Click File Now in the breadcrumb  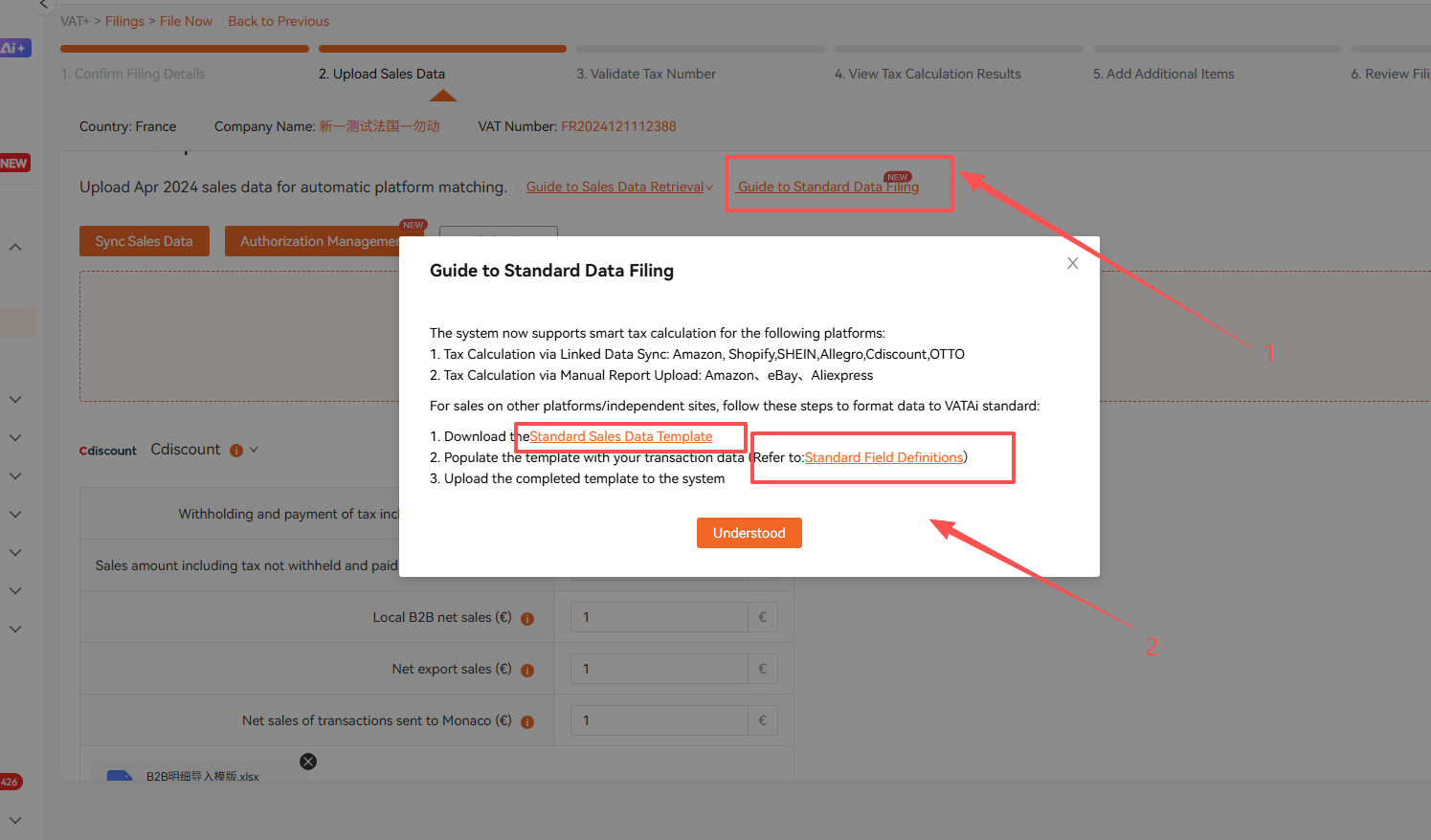pos(186,21)
